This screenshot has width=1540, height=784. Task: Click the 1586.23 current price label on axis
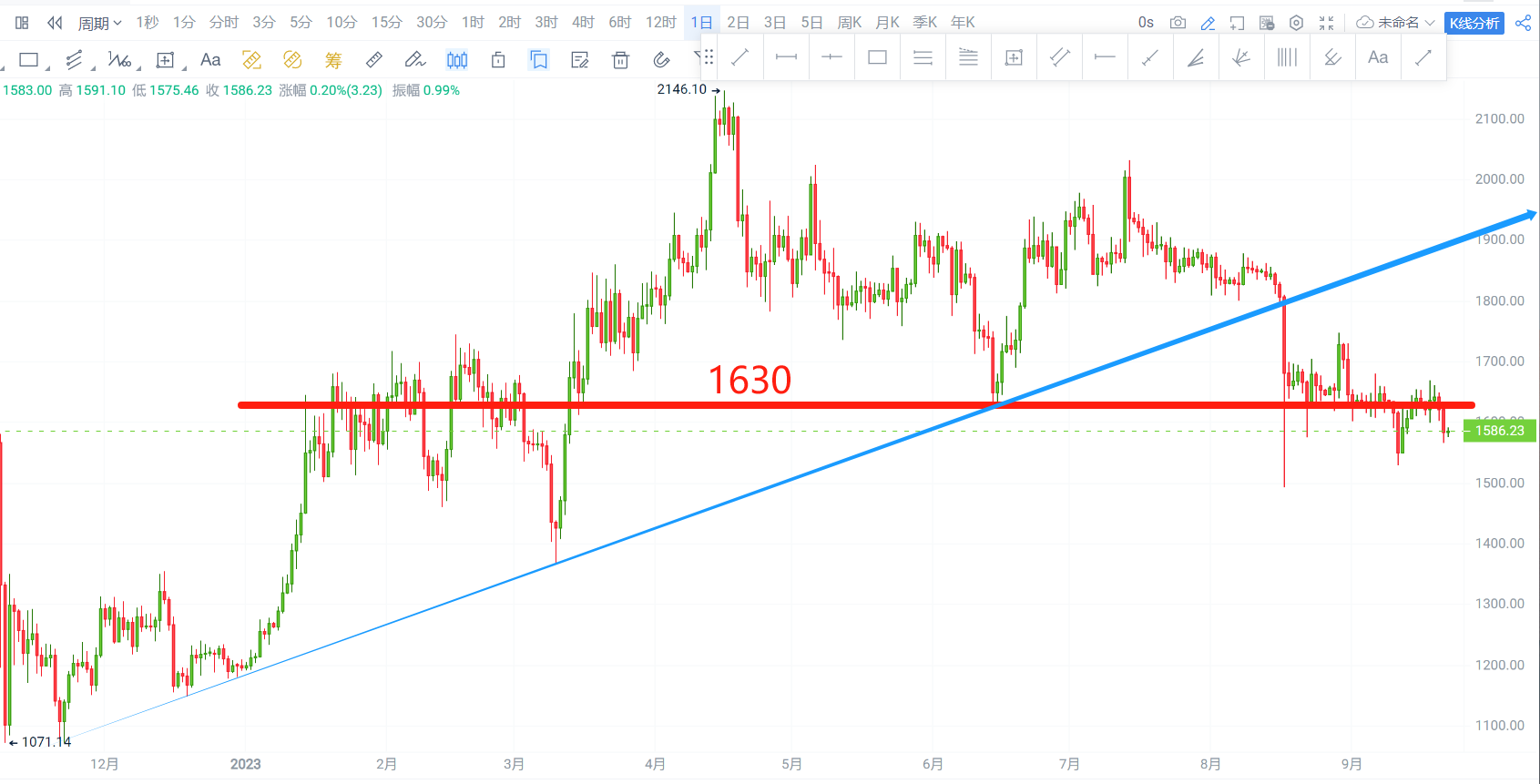coord(1499,431)
